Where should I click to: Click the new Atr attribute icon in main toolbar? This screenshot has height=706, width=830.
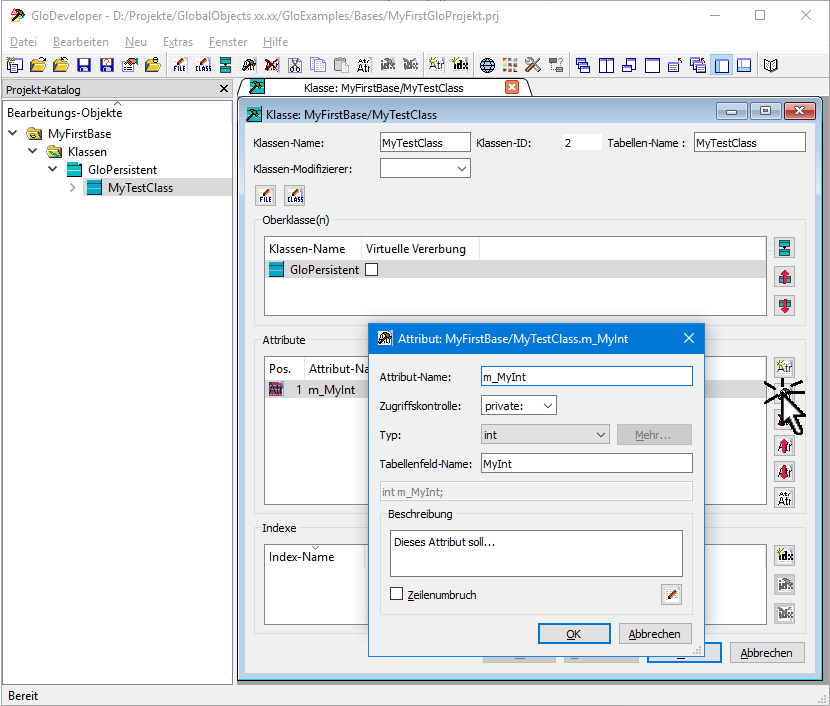click(436, 65)
